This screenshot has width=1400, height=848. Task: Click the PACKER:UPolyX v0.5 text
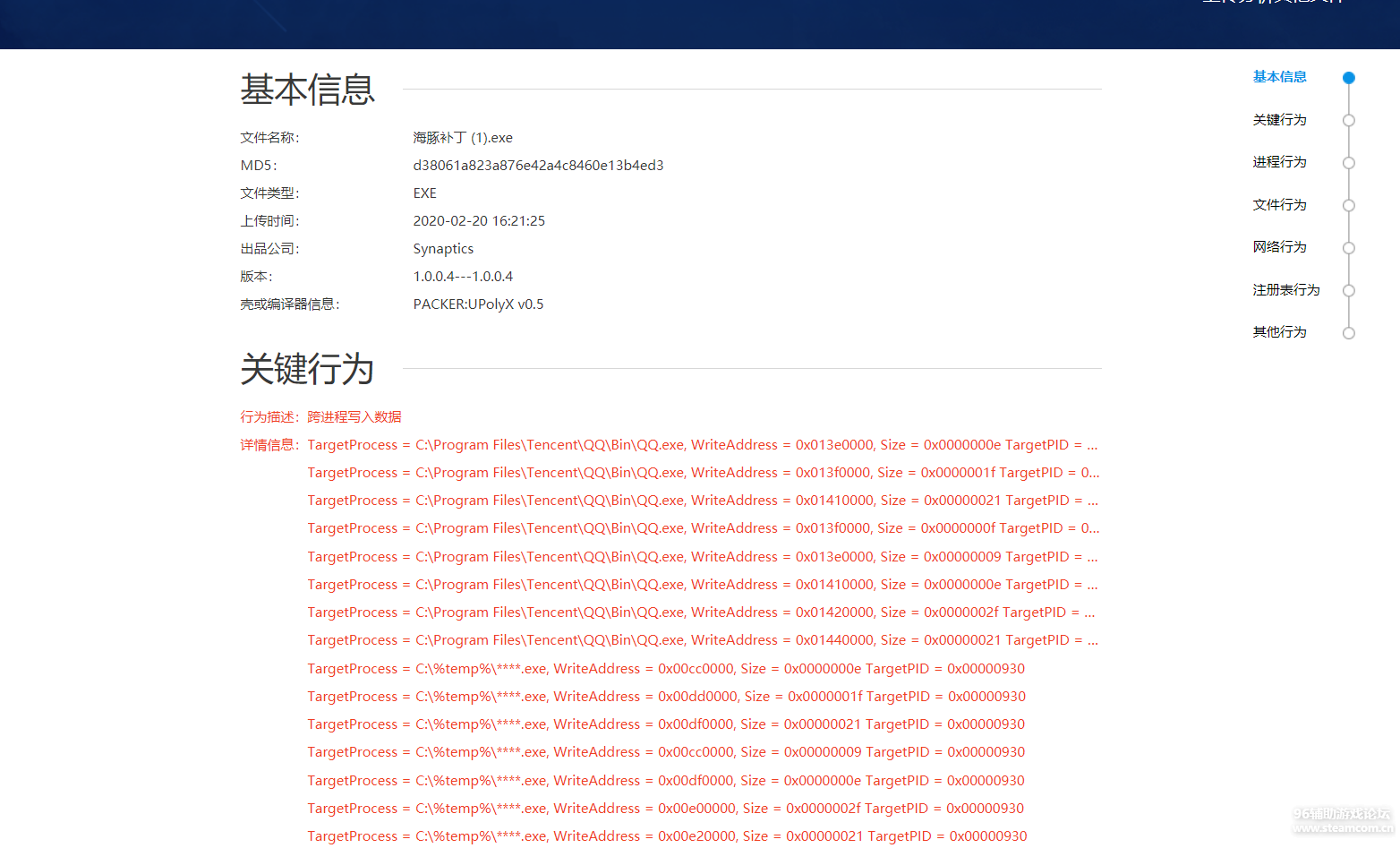(478, 304)
